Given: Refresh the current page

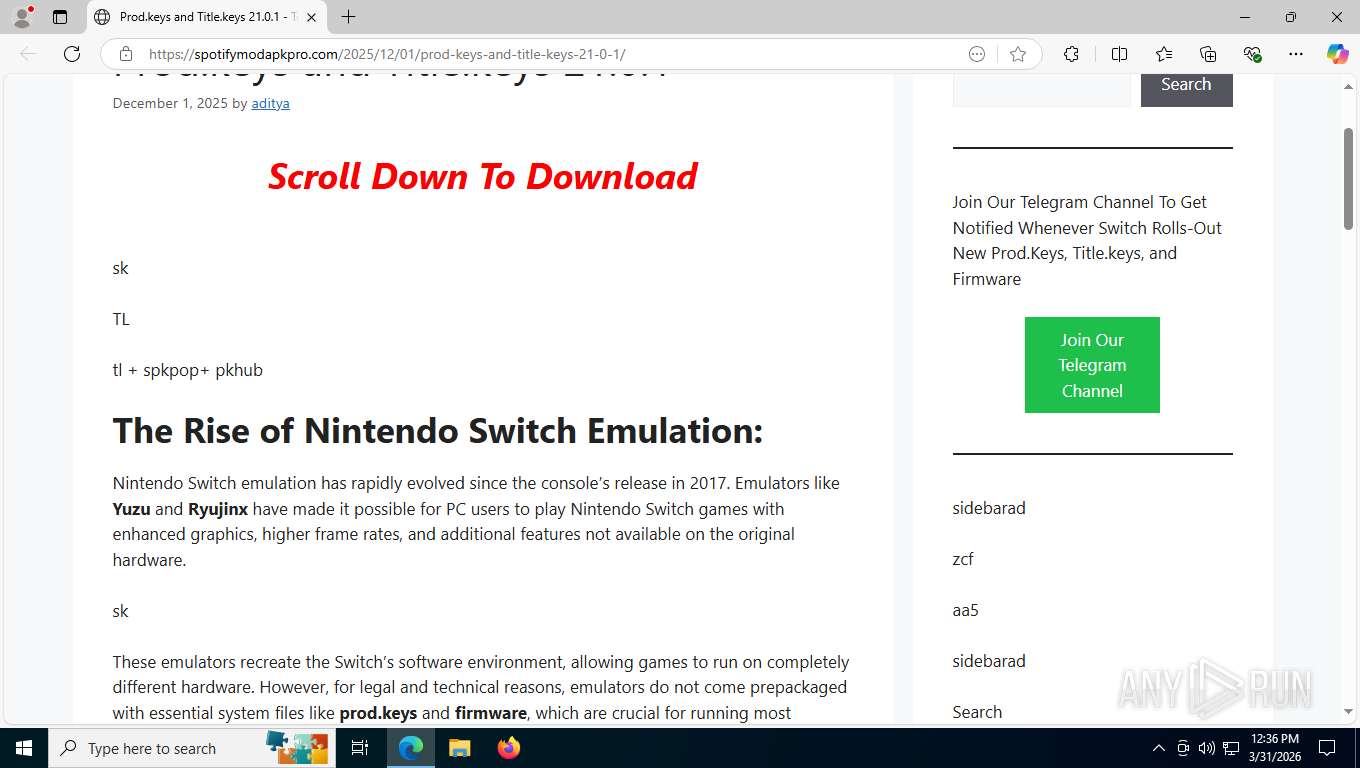Looking at the screenshot, I should click(72, 54).
